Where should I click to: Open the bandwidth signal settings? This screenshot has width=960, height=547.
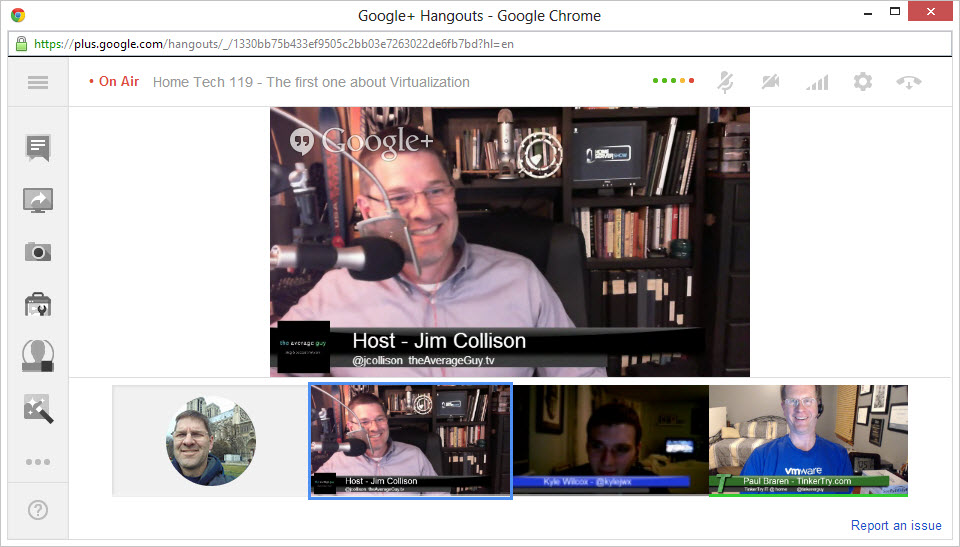click(817, 82)
